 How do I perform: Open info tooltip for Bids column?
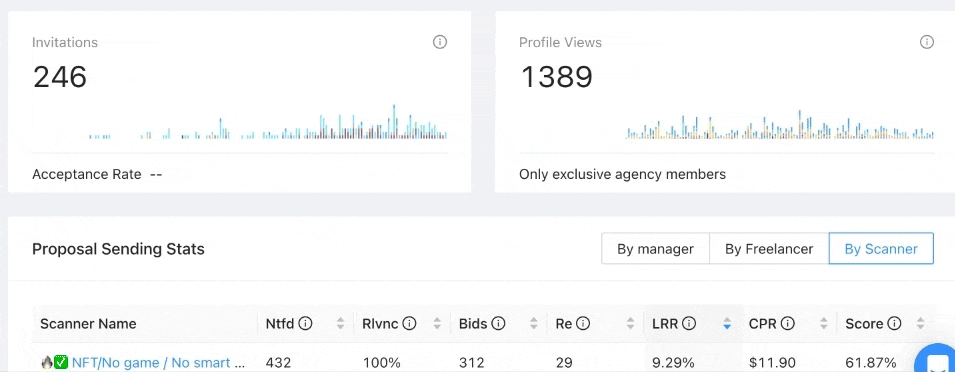pyautogui.click(x=498, y=324)
